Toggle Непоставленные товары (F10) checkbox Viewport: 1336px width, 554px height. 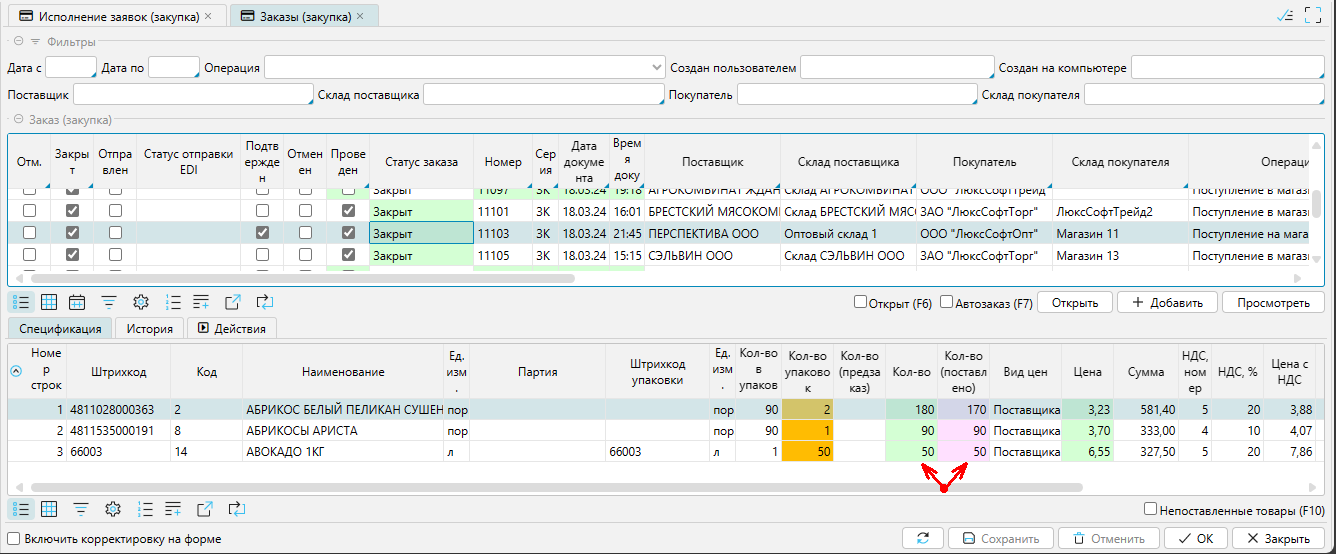1150,509
